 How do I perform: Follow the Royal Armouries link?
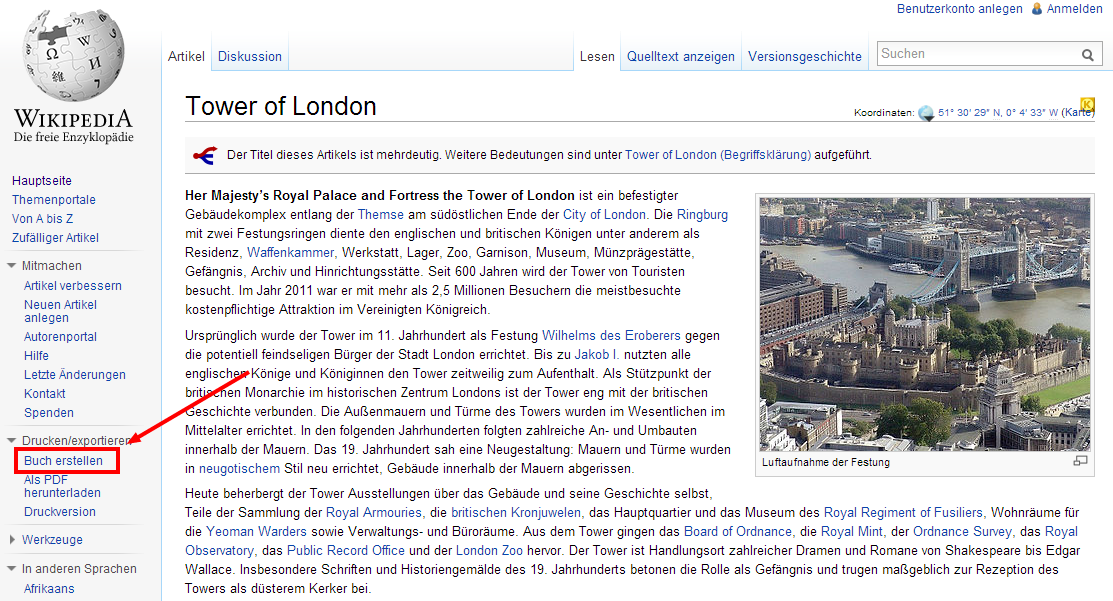pyautogui.click(x=373, y=512)
